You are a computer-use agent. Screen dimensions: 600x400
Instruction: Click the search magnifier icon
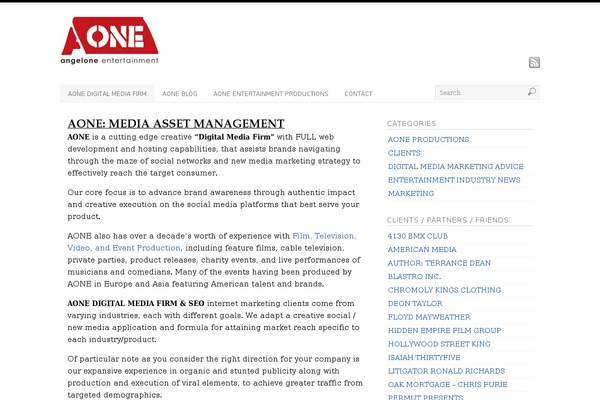pyautogui.click(x=532, y=92)
